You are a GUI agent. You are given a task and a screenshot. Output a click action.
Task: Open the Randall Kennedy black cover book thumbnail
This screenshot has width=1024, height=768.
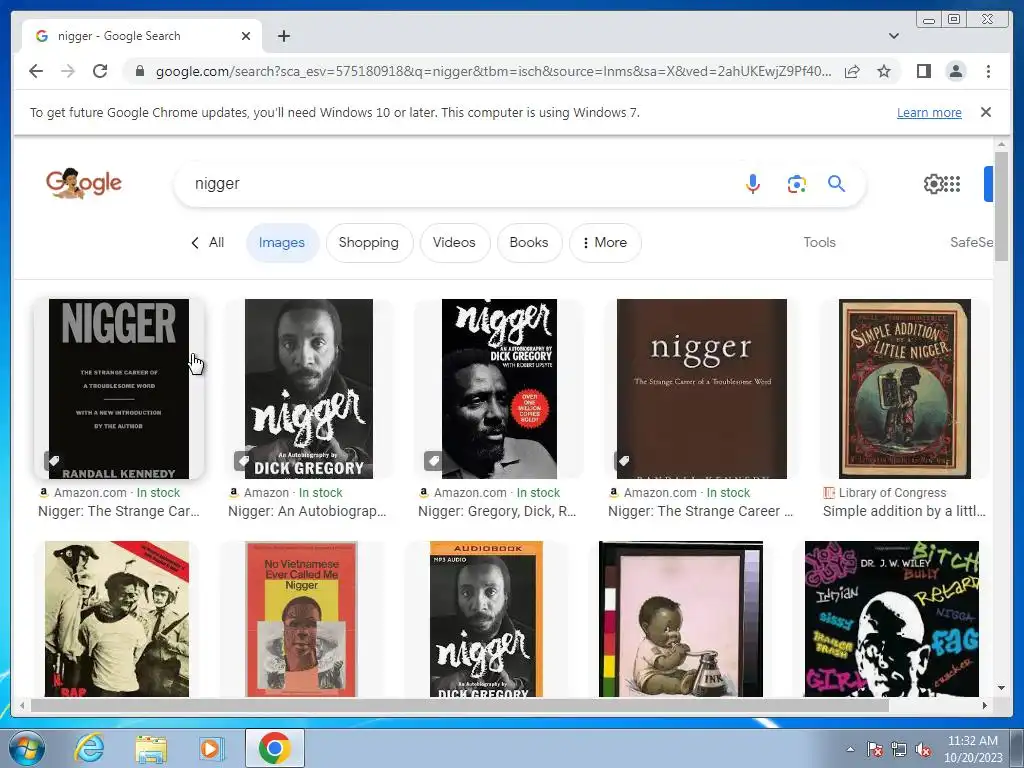[119, 389]
